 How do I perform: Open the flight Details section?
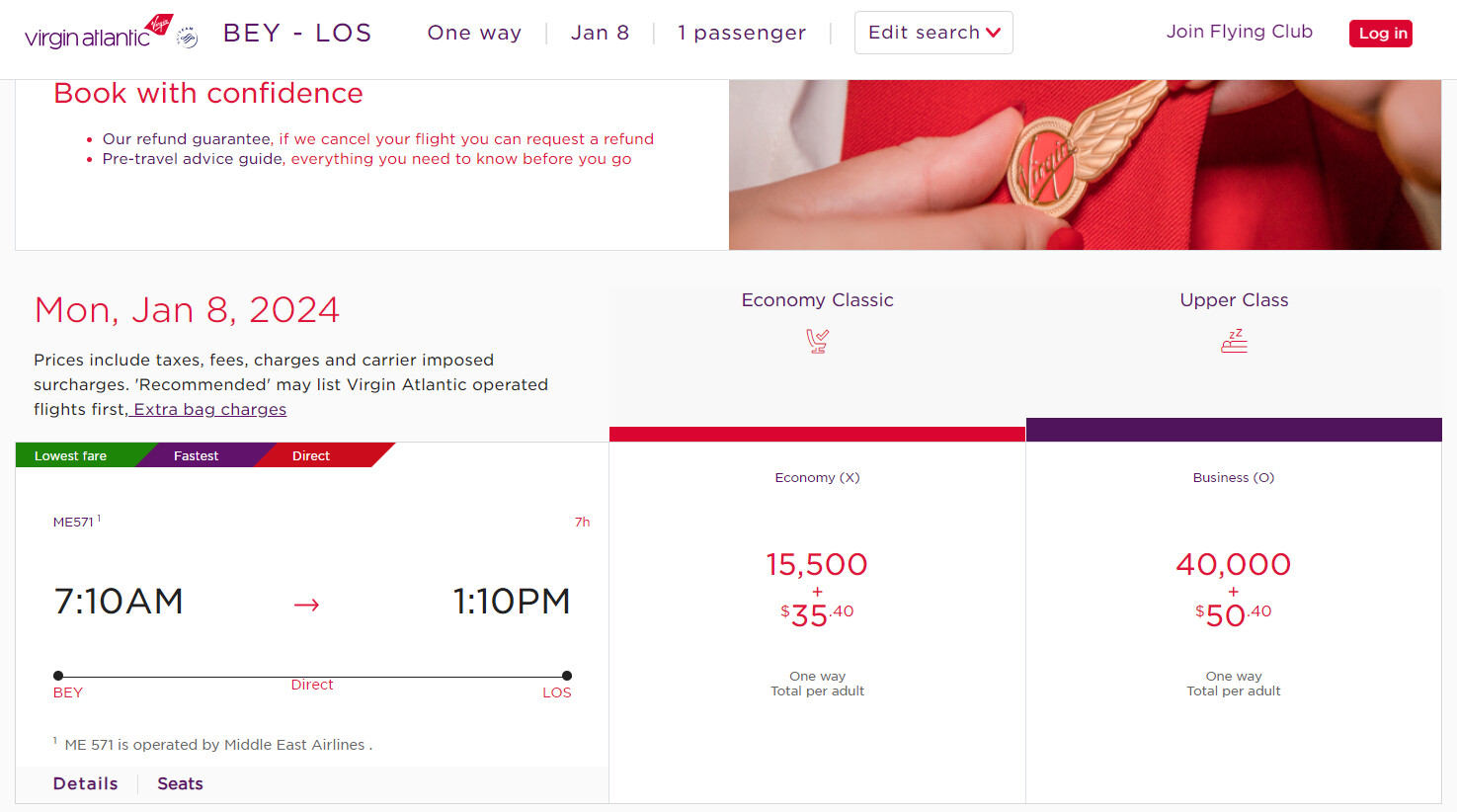pyautogui.click(x=86, y=783)
